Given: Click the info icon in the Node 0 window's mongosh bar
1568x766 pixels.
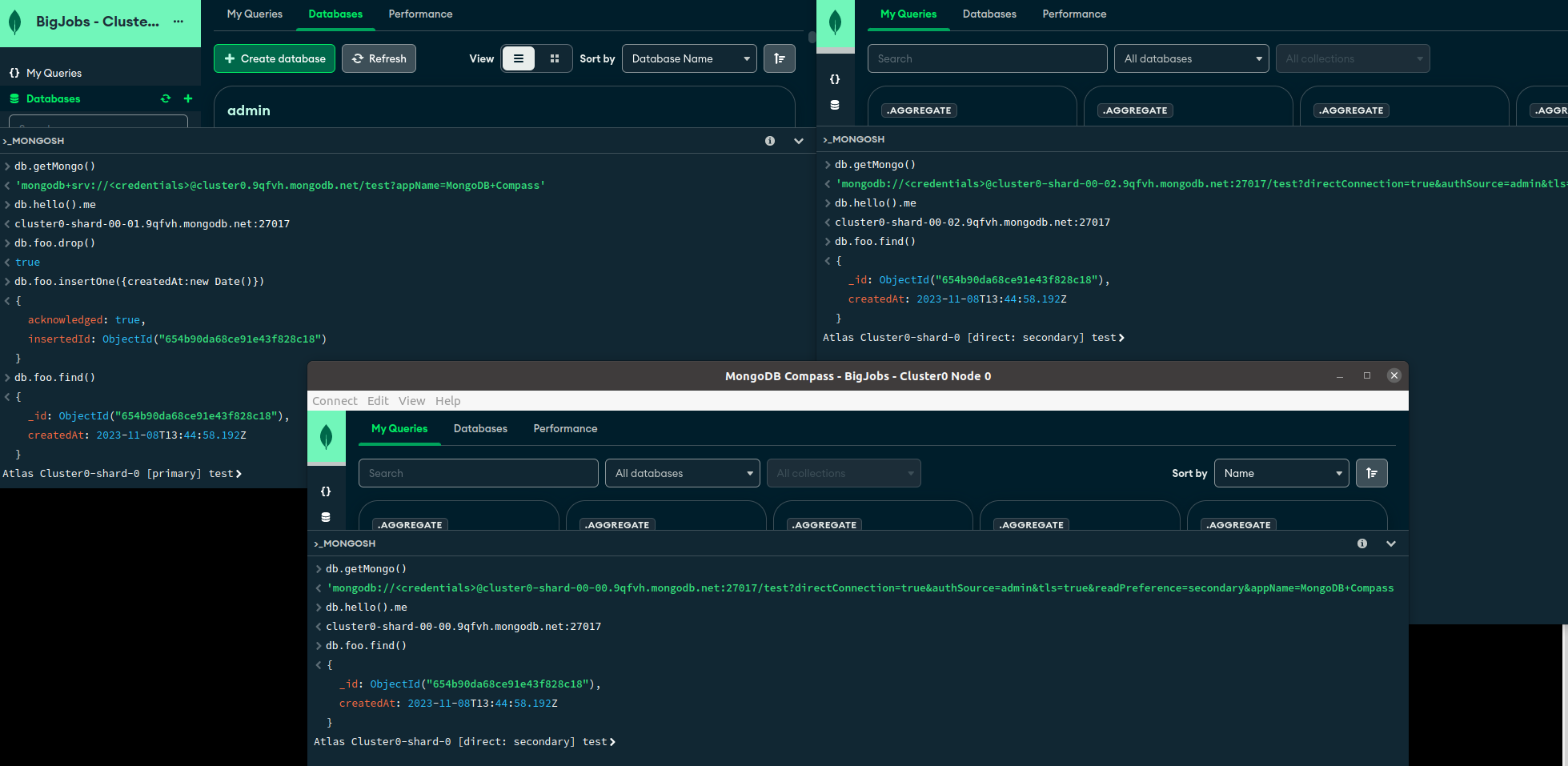Looking at the screenshot, I should (x=1362, y=543).
